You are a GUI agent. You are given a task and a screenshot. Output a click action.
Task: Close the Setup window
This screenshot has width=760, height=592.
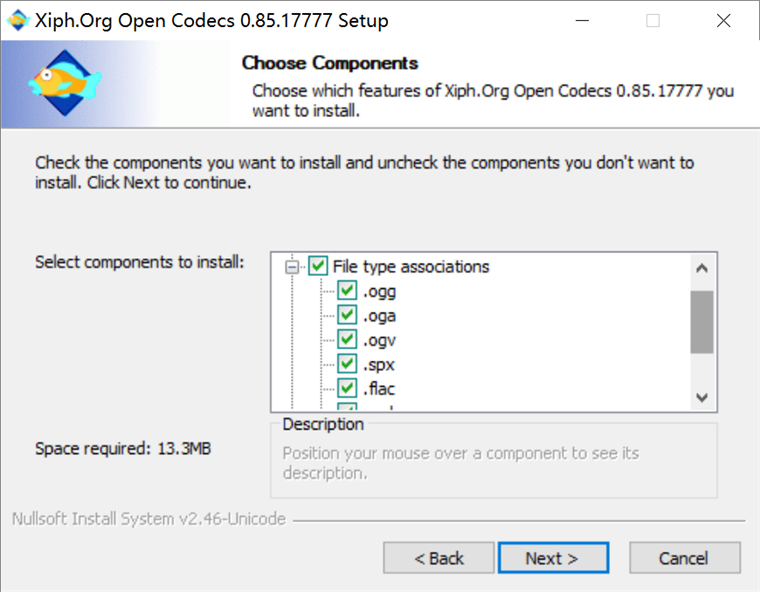click(723, 20)
